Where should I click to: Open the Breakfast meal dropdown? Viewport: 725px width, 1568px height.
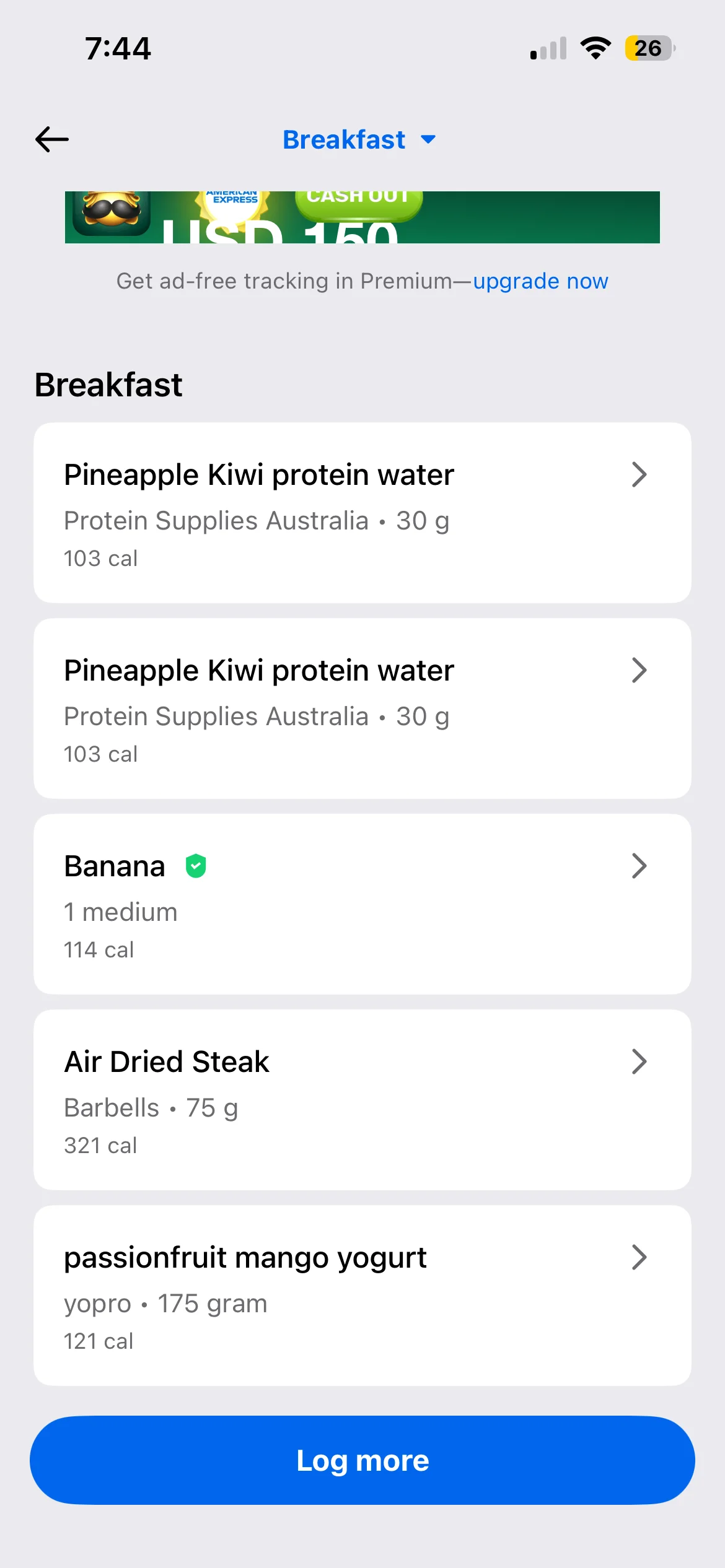pyautogui.click(x=345, y=140)
